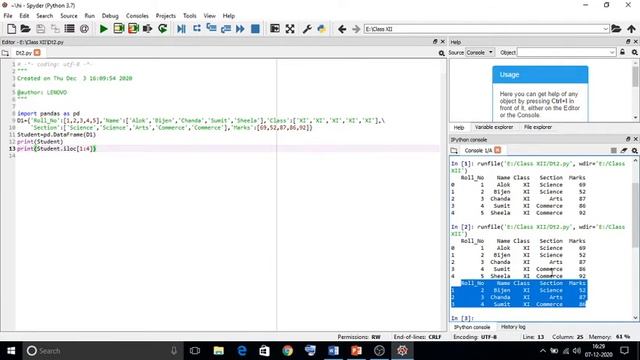Image resolution: width=640 pixels, height=360 pixels.
Task: Switch to History log tab
Action: pos(513,327)
